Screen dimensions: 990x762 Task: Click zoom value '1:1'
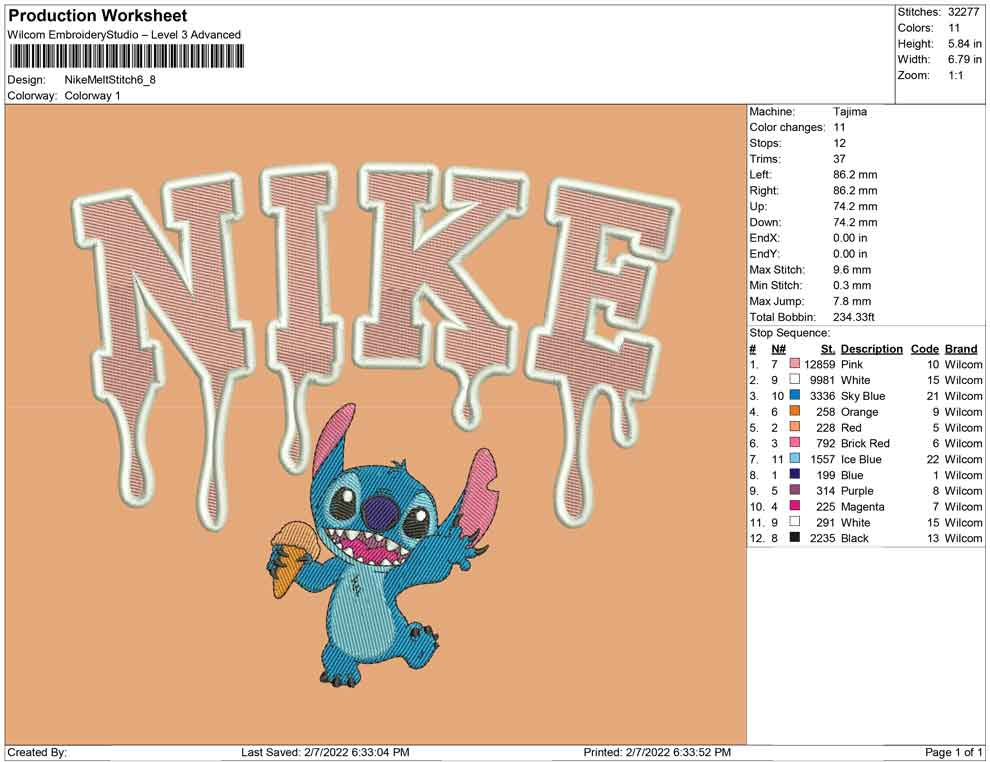click(956, 75)
